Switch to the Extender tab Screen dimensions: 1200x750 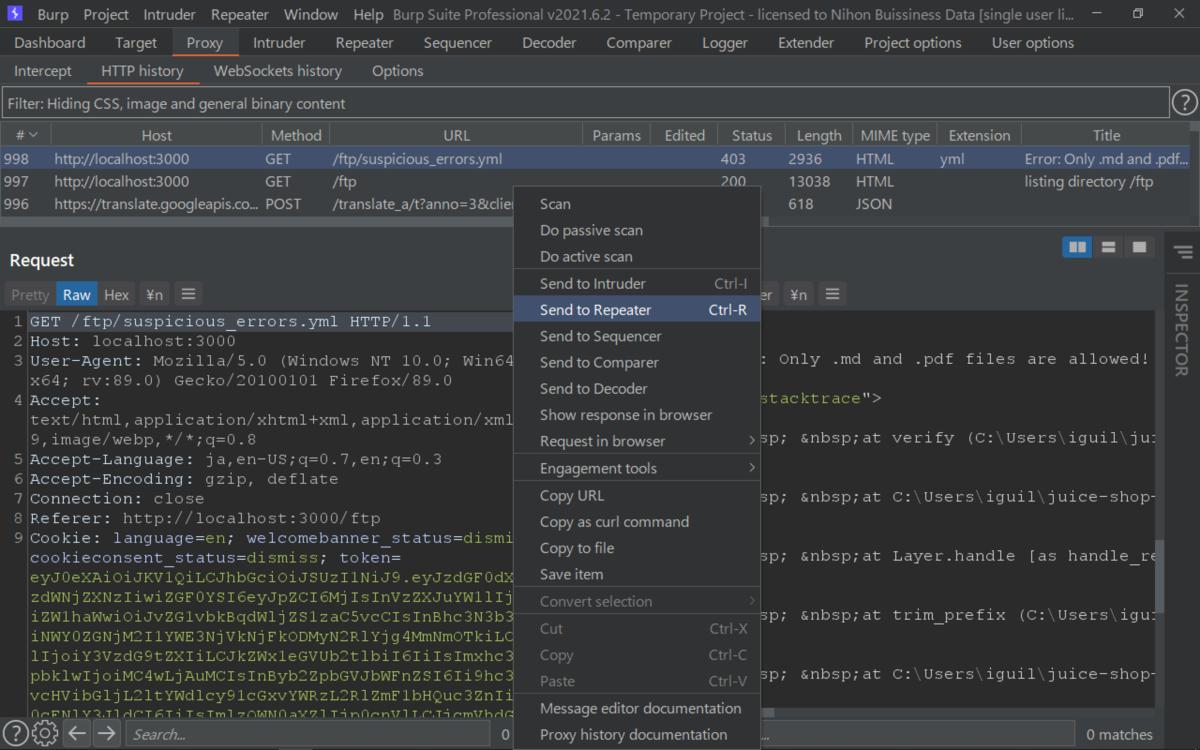coord(806,43)
